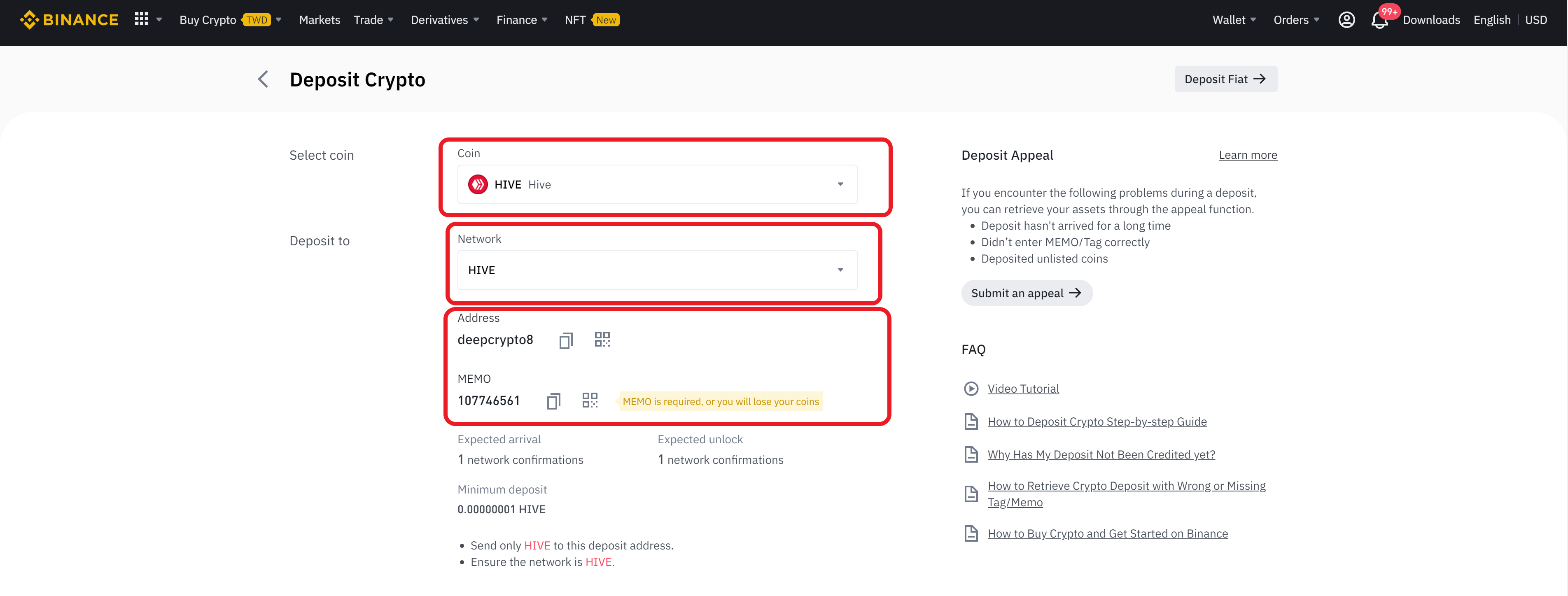Open Why Has My Deposit Not Been Credited link
This screenshot has width=1568, height=596.
point(1101,454)
